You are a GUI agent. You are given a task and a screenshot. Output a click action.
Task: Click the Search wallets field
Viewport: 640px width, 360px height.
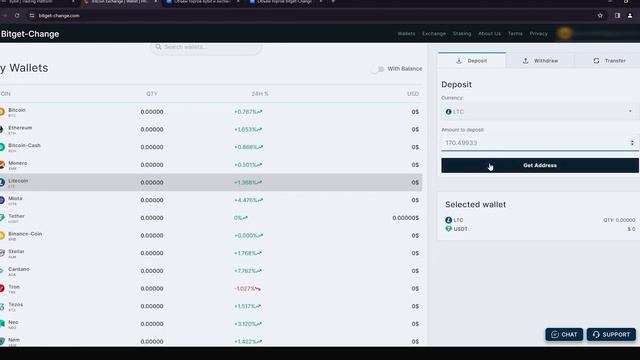tap(206, 47)
